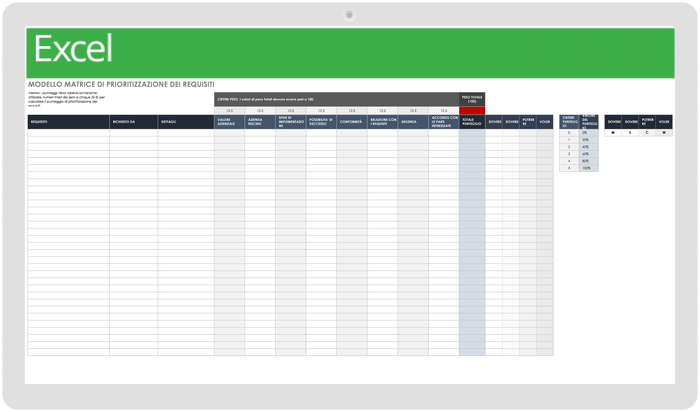This screenshot has height=412, width=700.
Task: Select the URGENZA column header
Action: click(413, 122)
